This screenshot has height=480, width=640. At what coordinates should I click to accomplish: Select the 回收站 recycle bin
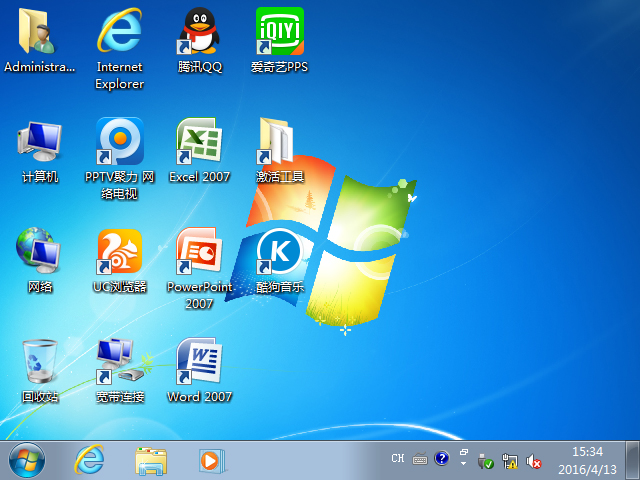point(40,371)
